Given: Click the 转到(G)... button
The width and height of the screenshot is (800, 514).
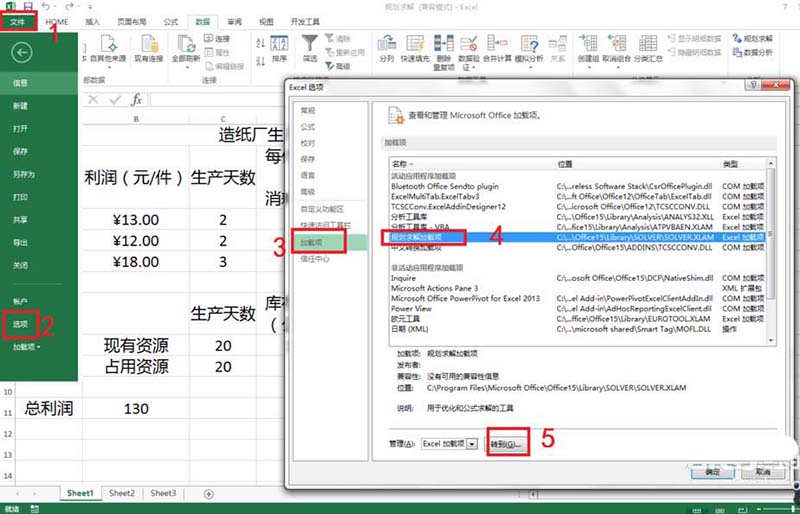Looking at the screenshot, I should (x=506, y=445).
